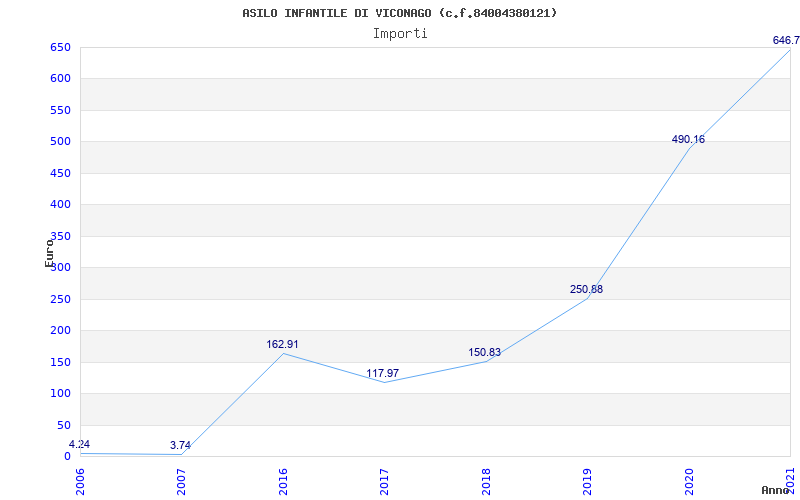This screenshot has height=500, width=800.
Task: Select the 490.16 data label
Action: 688,139
